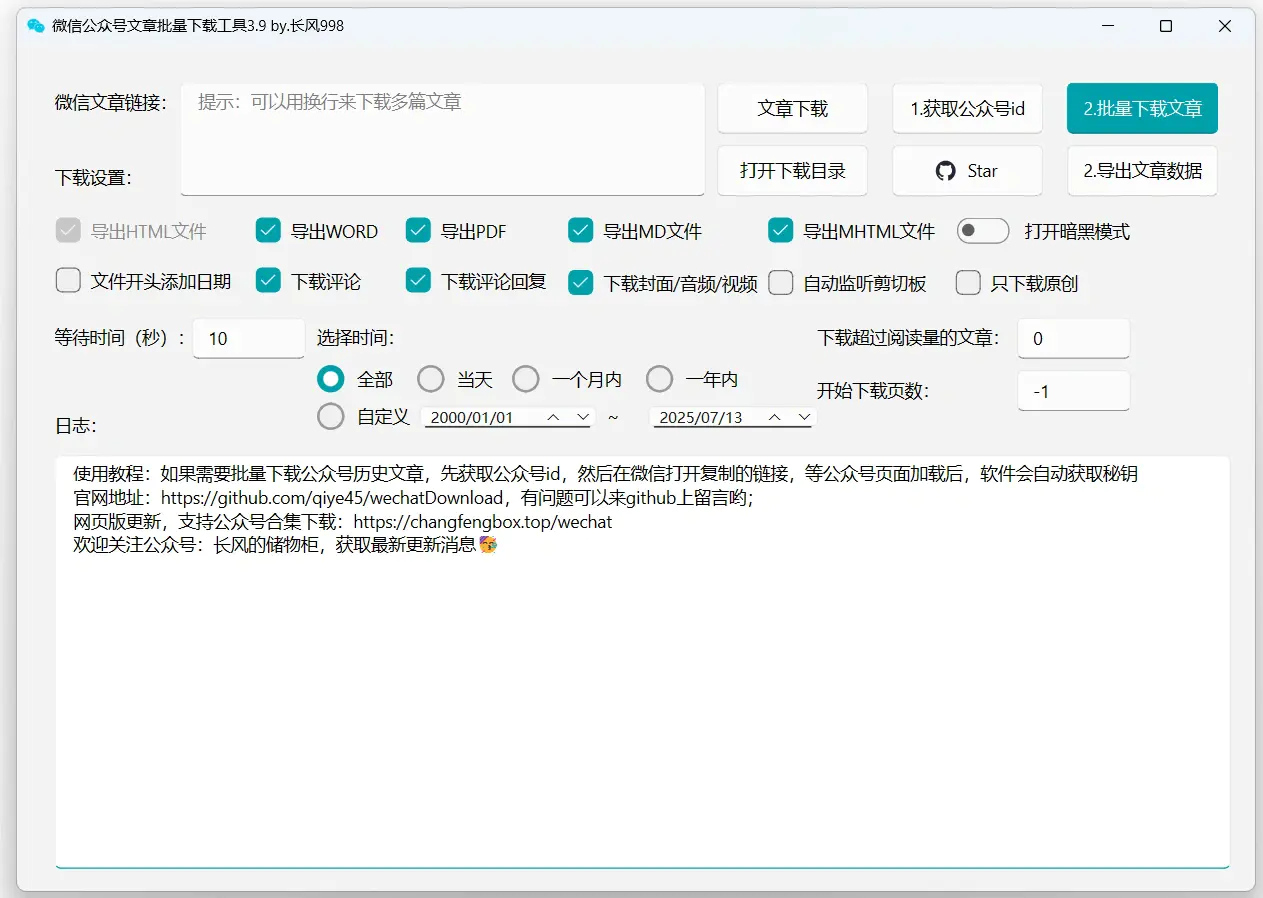This screenshot has height=898, width=1263.
Task: Open the start date 2000/01/01 dropdown
Action: point(583,416)
